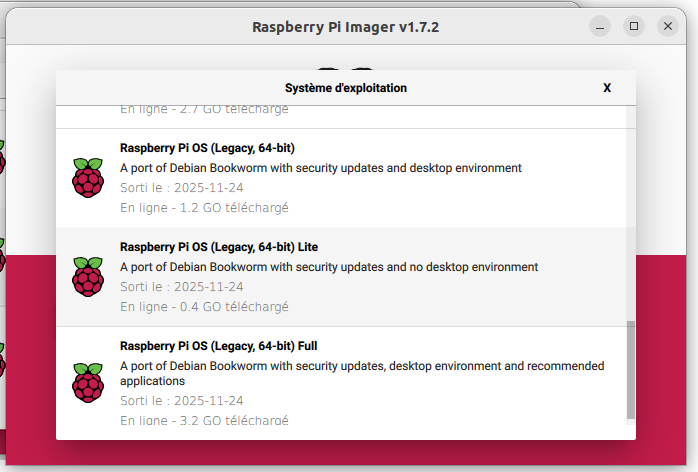This screenshot has width=698, height=472.
Task: Click the raspberry icon beside the Full entry
Action: point(88,382)
